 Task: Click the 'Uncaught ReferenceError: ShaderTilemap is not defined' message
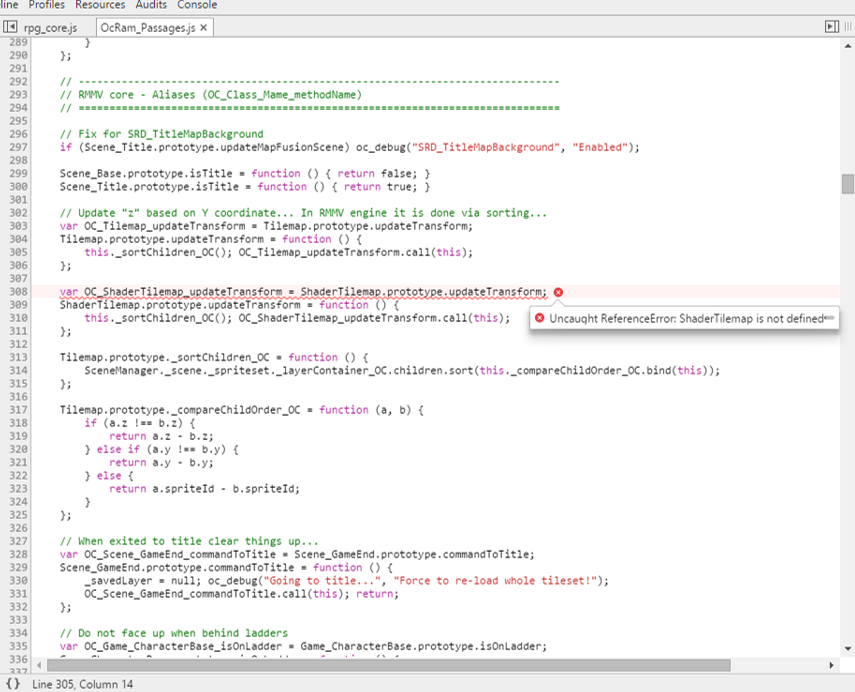pos(687,318)
